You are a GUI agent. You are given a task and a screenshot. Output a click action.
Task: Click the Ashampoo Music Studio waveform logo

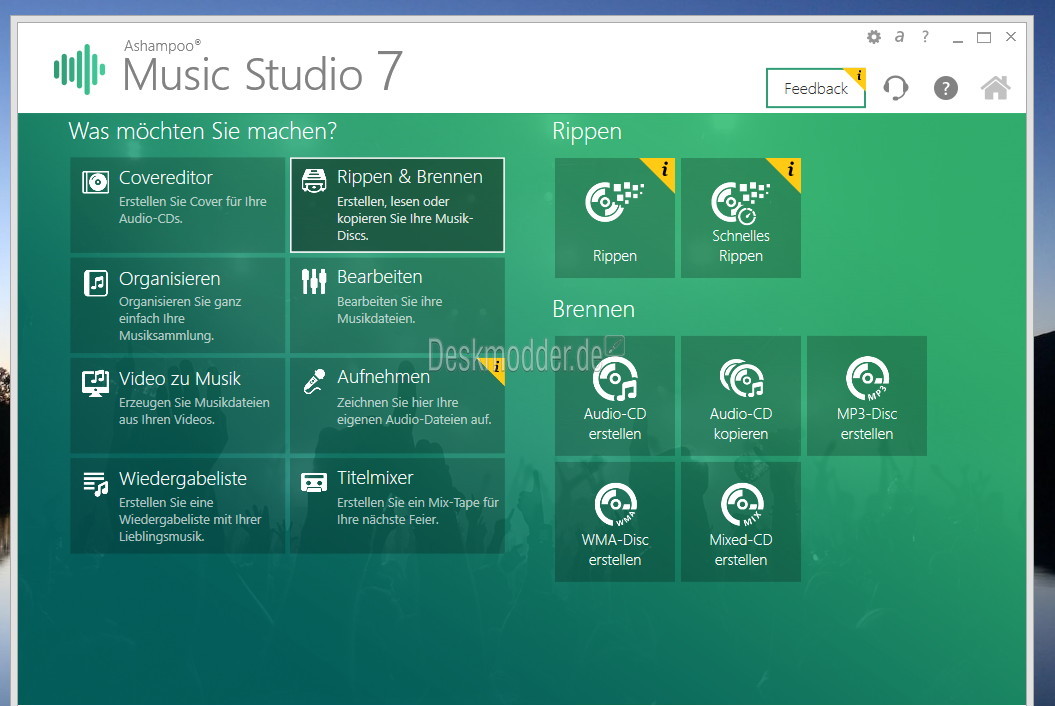[x=79, y=69]
